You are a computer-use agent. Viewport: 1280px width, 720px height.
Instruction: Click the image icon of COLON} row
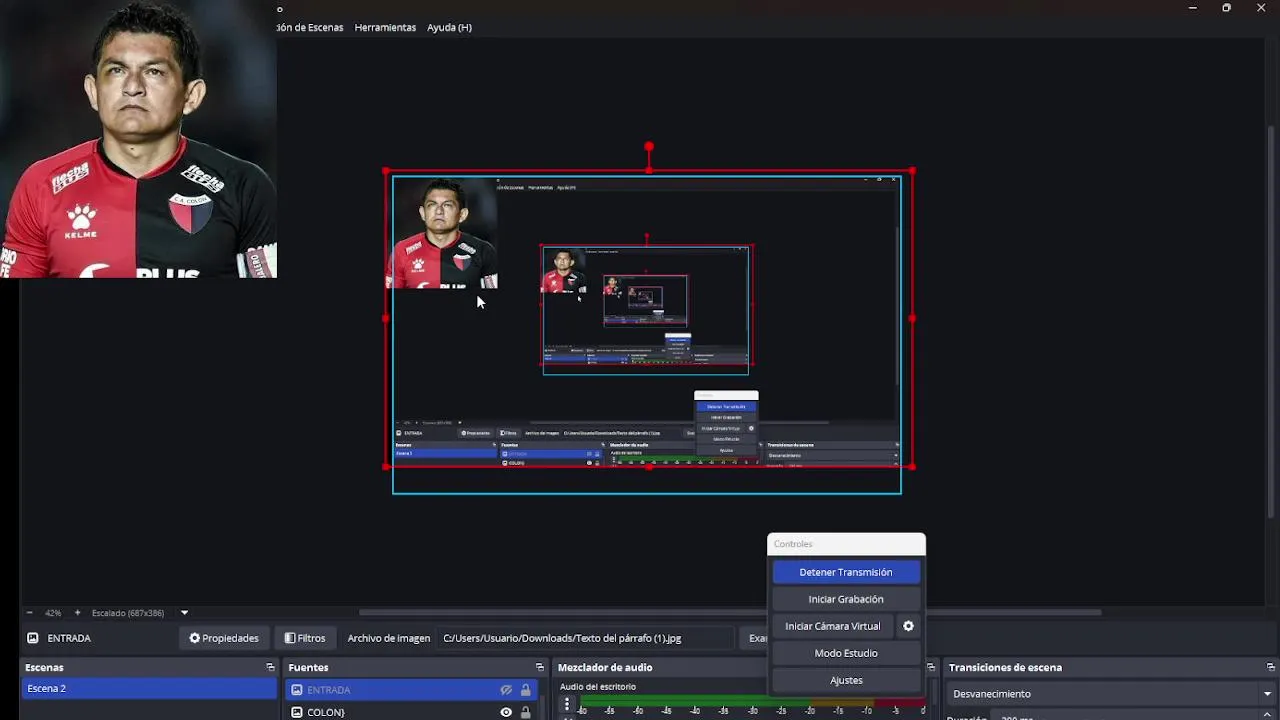tap(297, 712)
